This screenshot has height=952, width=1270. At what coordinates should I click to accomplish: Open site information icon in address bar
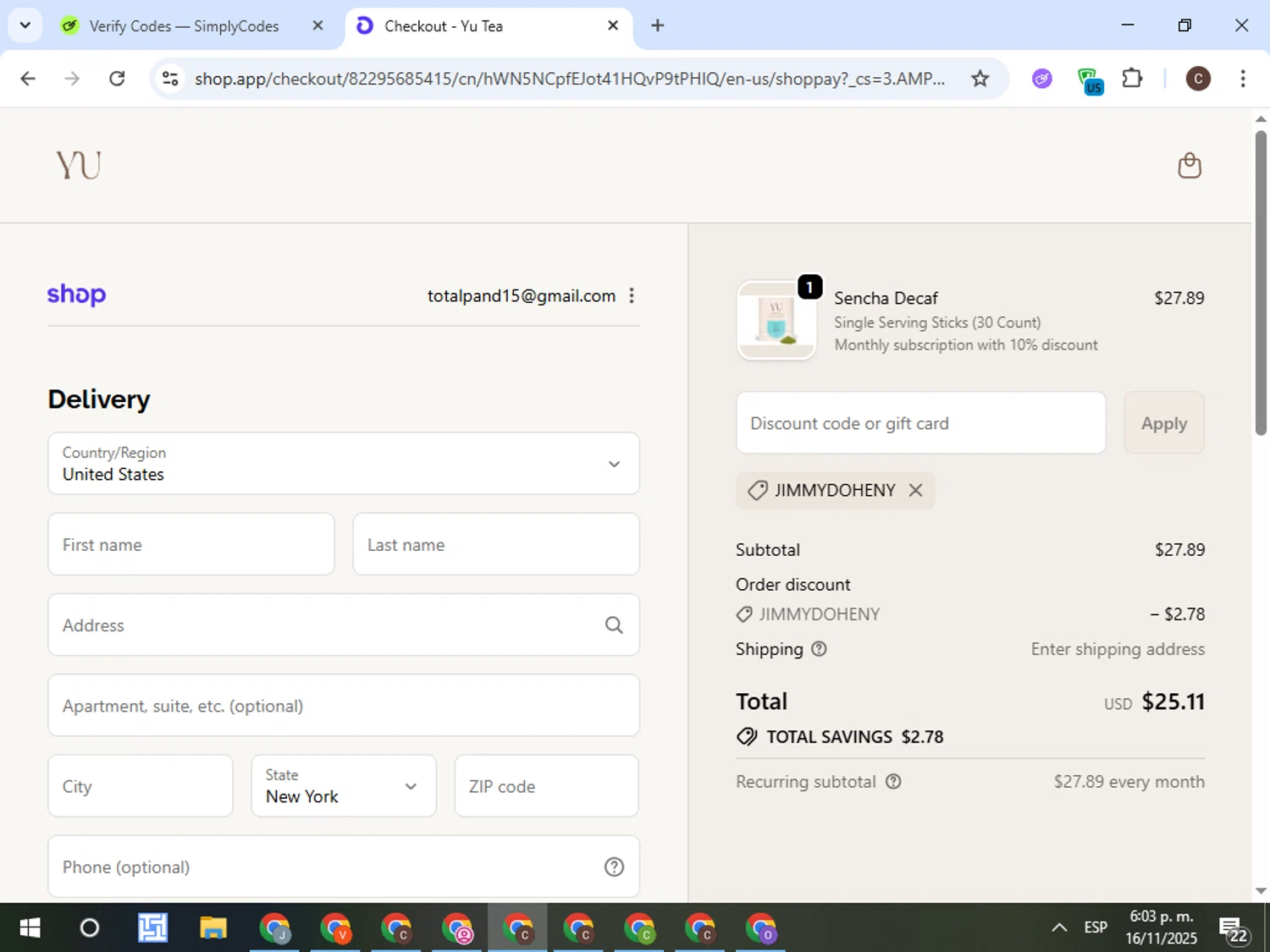tap(170, 79)
